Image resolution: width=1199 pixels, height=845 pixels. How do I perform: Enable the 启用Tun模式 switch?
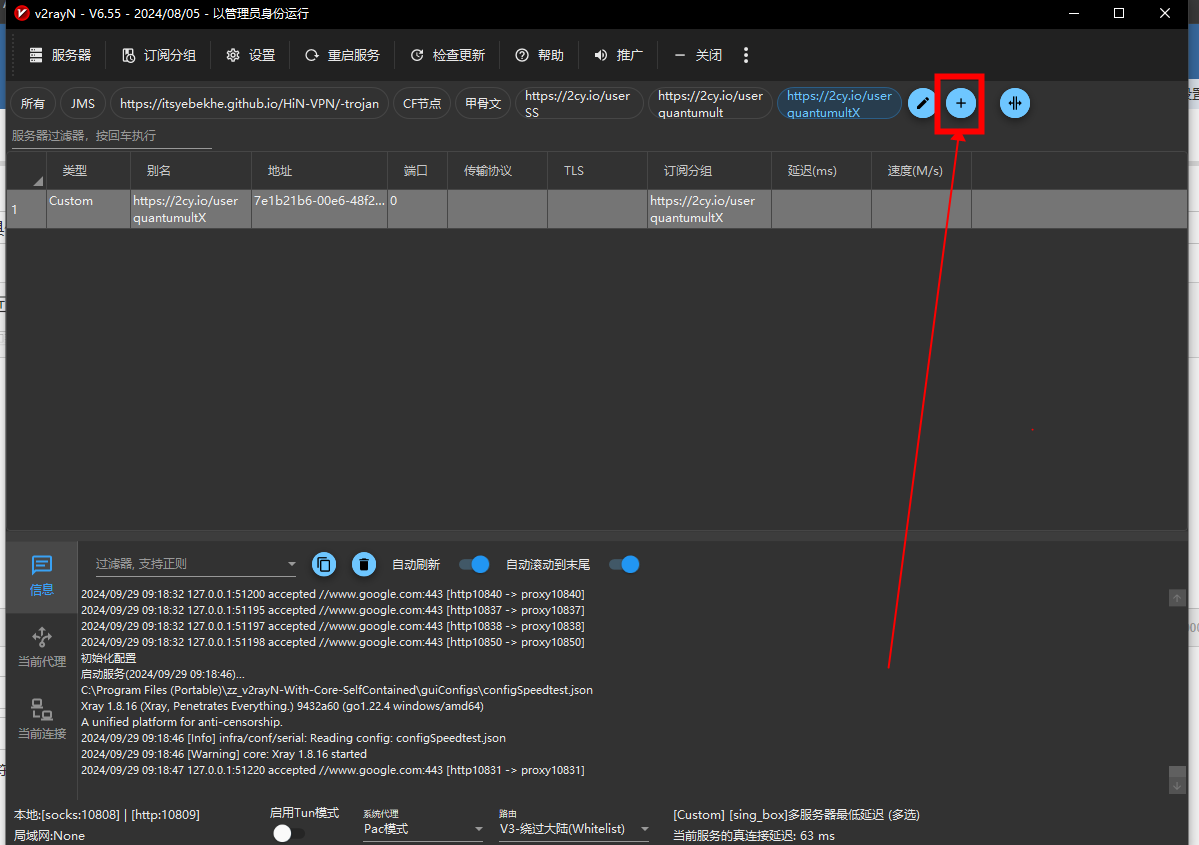[288, 833]
